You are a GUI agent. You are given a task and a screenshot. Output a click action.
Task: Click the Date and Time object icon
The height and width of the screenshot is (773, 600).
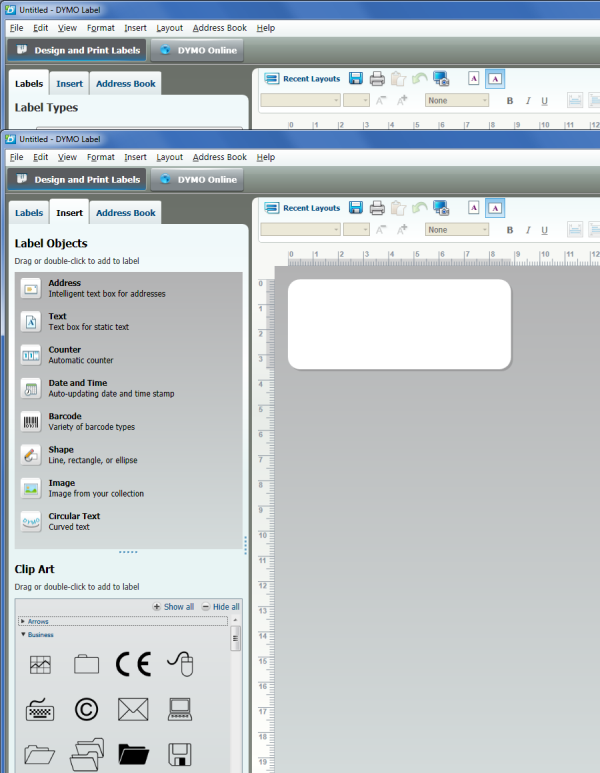click(31, 388)
